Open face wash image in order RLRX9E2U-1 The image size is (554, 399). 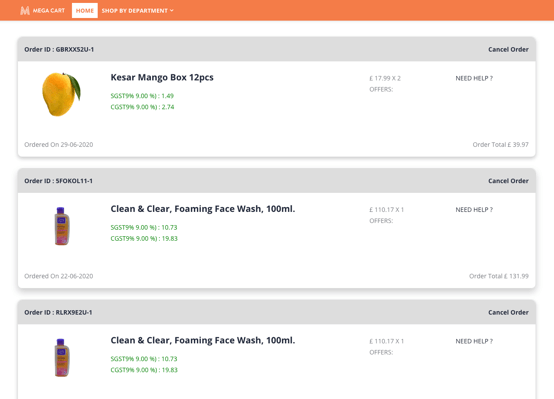coord(62,358)
